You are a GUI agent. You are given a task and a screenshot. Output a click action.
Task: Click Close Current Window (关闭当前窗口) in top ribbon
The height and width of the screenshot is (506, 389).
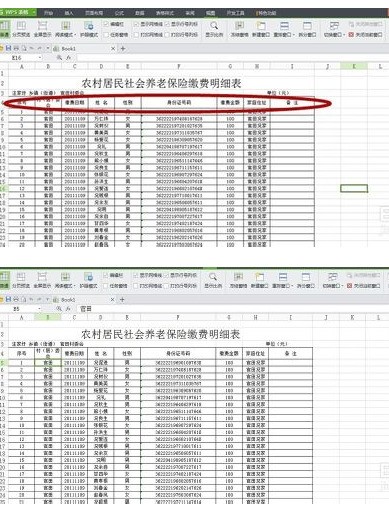[365, 35]
